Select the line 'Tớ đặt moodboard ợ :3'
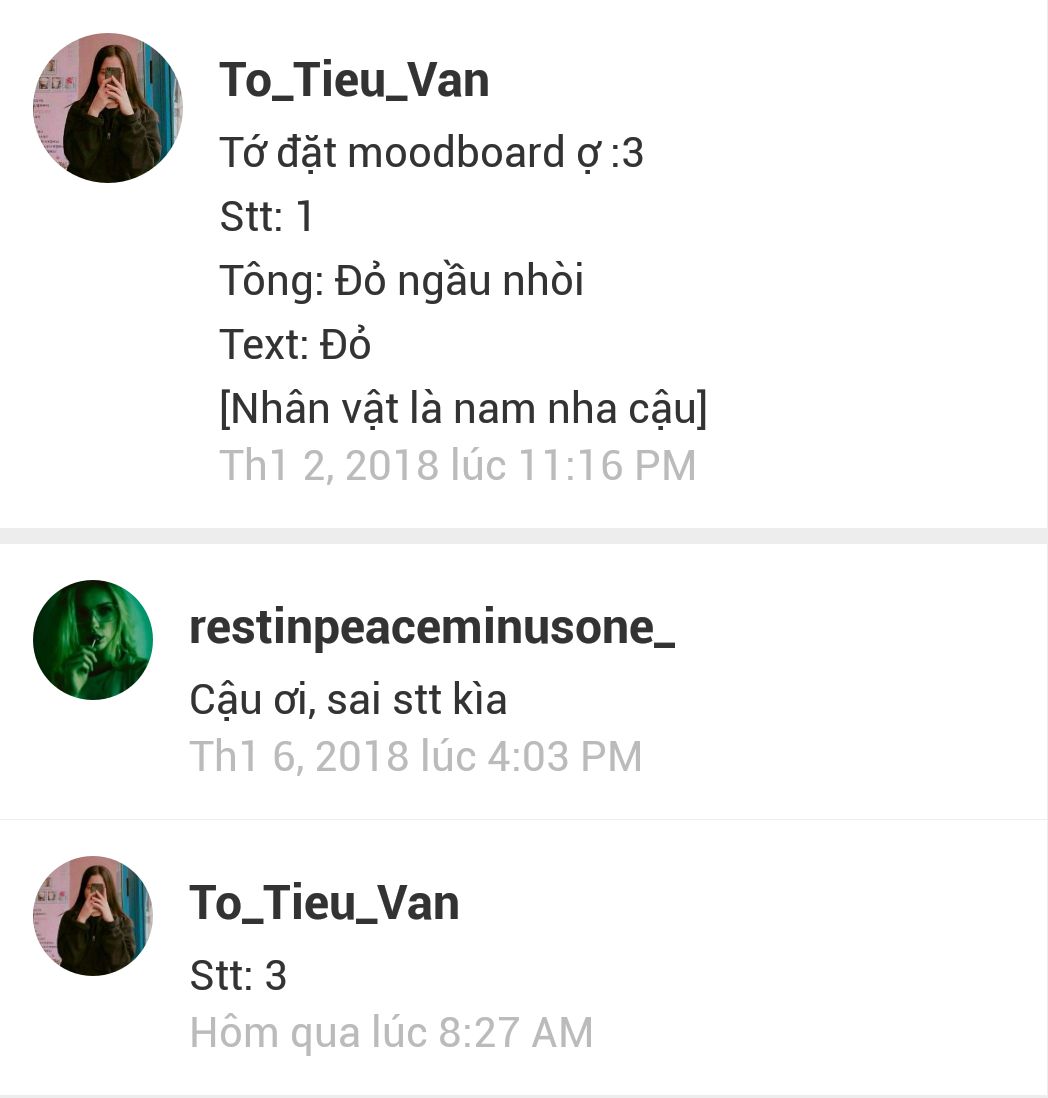Screen dimensions: 1048x1098 pyautogui.click(x=431, y=153)
